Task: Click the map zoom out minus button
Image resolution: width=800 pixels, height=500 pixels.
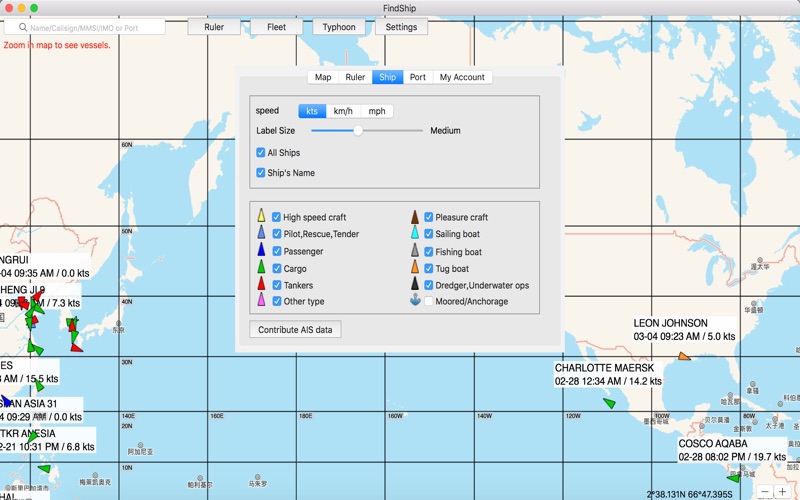Action: pyautogui.click(x=765, y=492)
